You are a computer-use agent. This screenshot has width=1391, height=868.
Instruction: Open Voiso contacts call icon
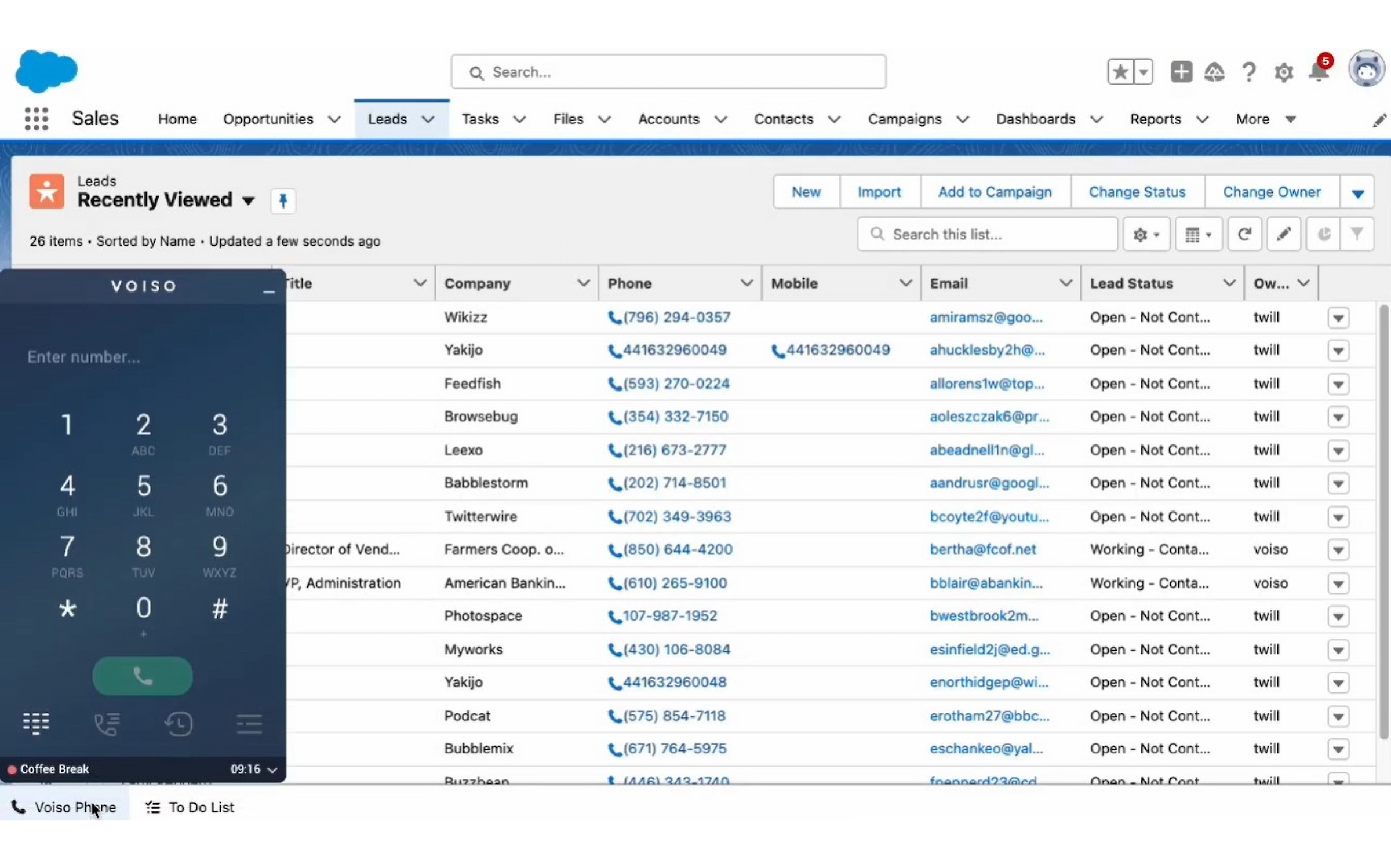[107, 723]
